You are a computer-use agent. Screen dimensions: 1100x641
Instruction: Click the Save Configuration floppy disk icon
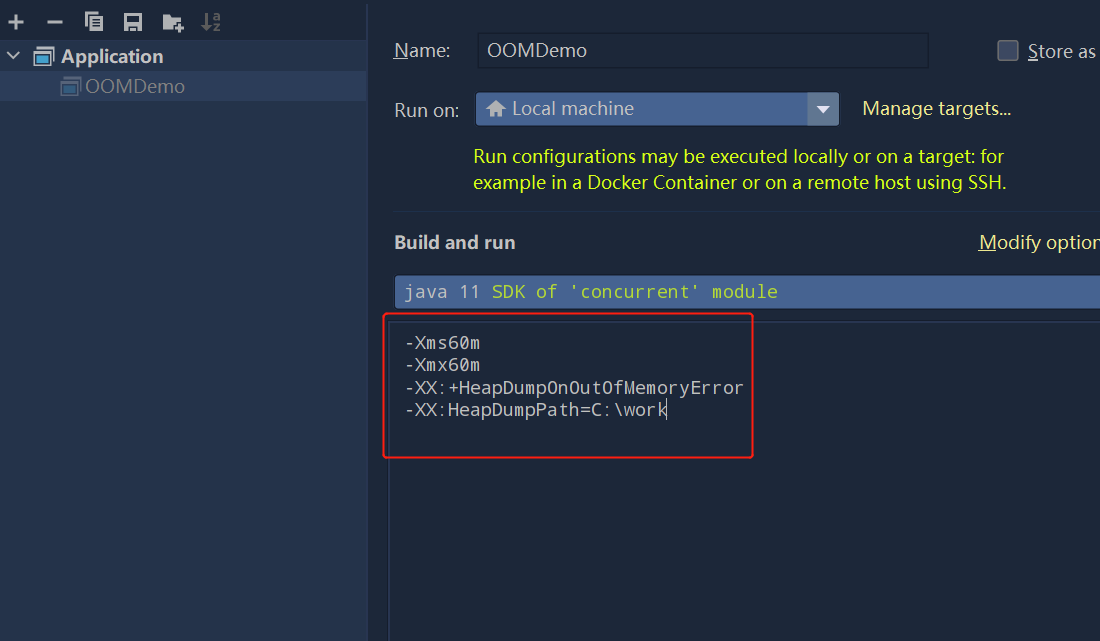coord(132,21)
